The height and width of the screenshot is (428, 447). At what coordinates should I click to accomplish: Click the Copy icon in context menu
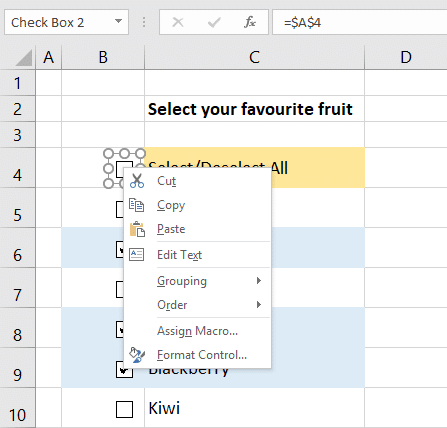click(137, 205)
